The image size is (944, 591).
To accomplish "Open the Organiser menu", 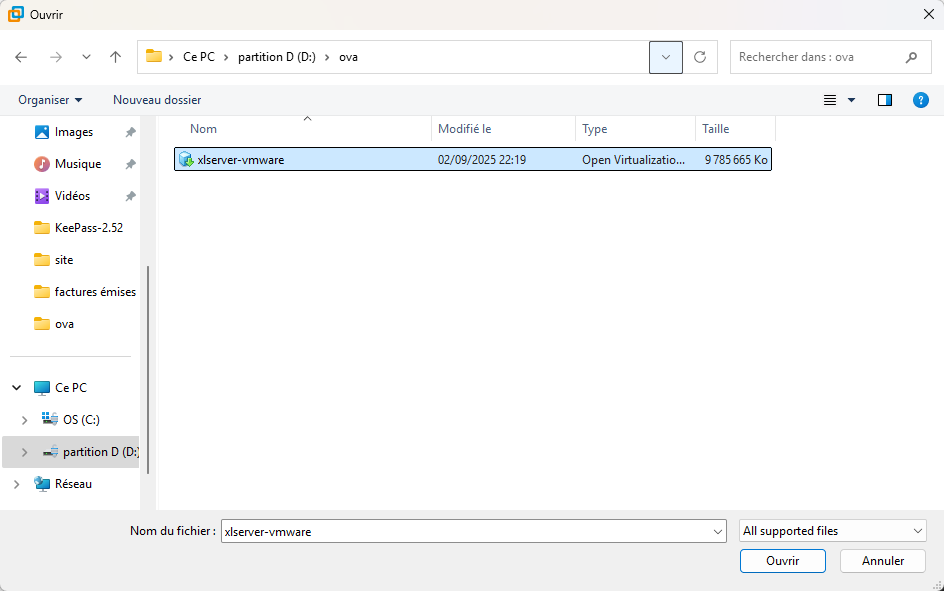I will click(x=50, y=100).
